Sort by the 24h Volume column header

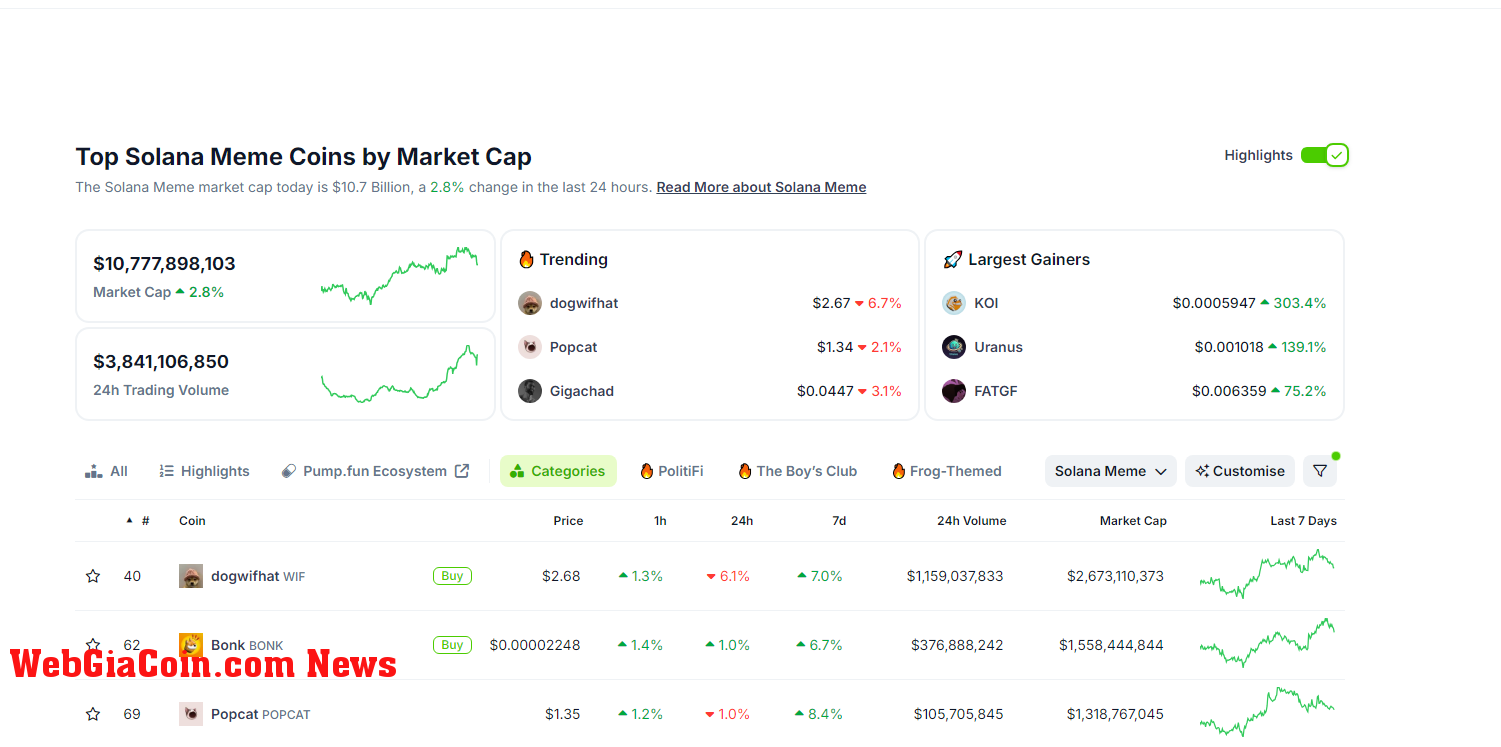[972, 521]
